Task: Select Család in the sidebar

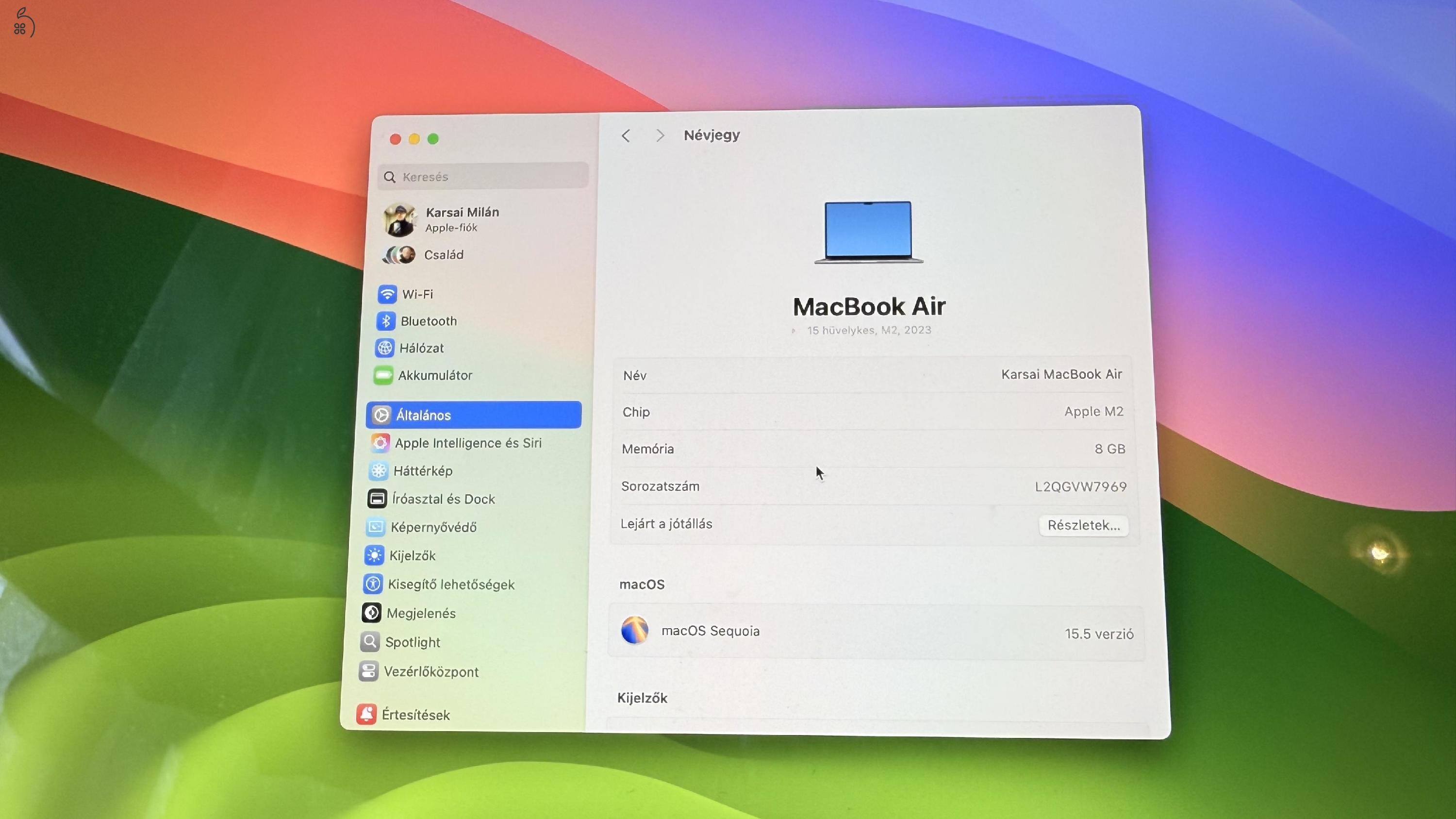Action: [x=444, y=255]
